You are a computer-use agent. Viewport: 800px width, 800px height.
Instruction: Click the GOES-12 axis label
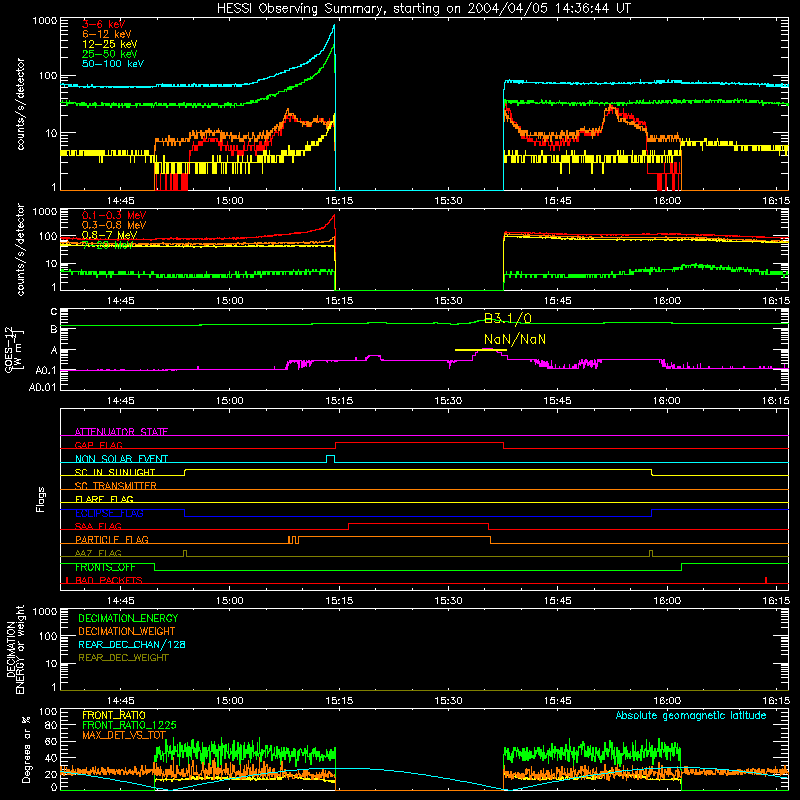(x=13, y=350)
